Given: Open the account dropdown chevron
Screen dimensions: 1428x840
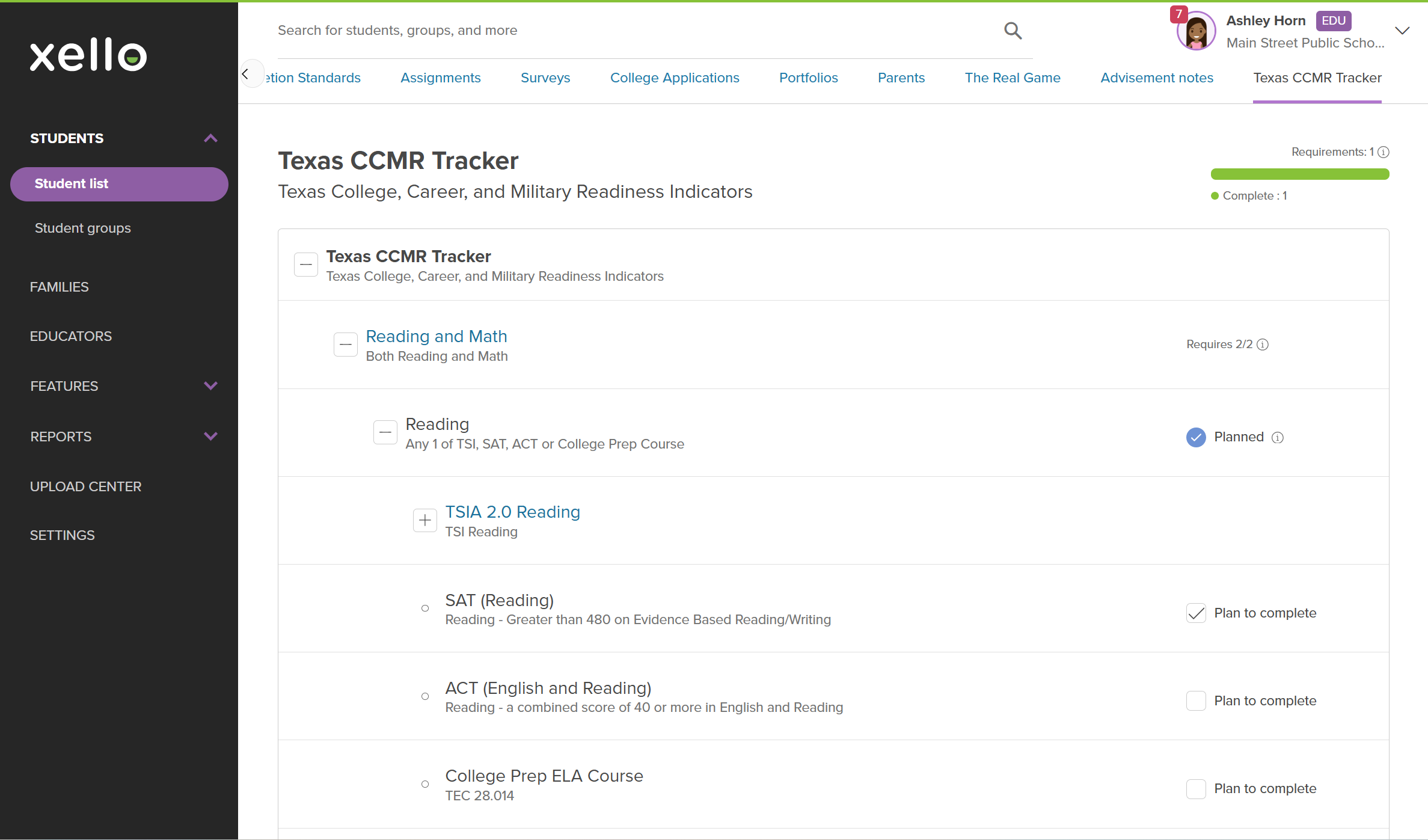Looking at the screenshot, I should [x=1402, y=31].
